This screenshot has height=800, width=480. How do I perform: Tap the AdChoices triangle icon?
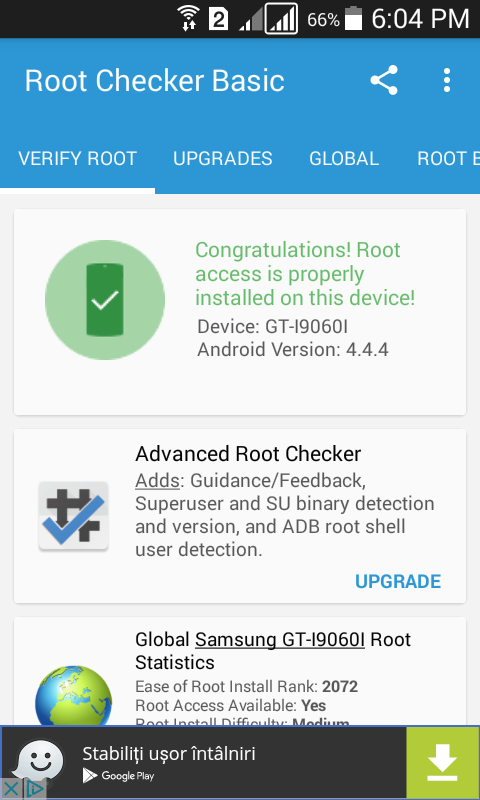[34, 789]
